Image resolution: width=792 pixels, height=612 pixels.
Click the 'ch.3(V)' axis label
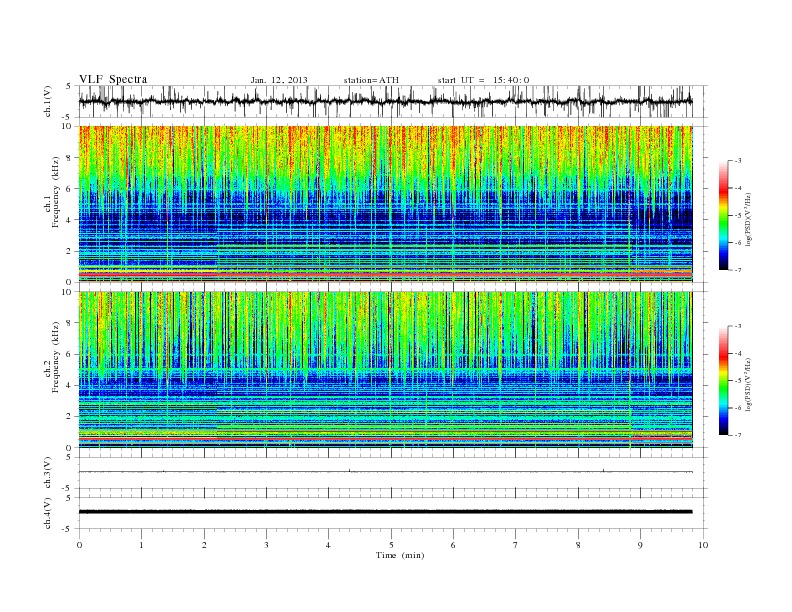pos(48,473)
